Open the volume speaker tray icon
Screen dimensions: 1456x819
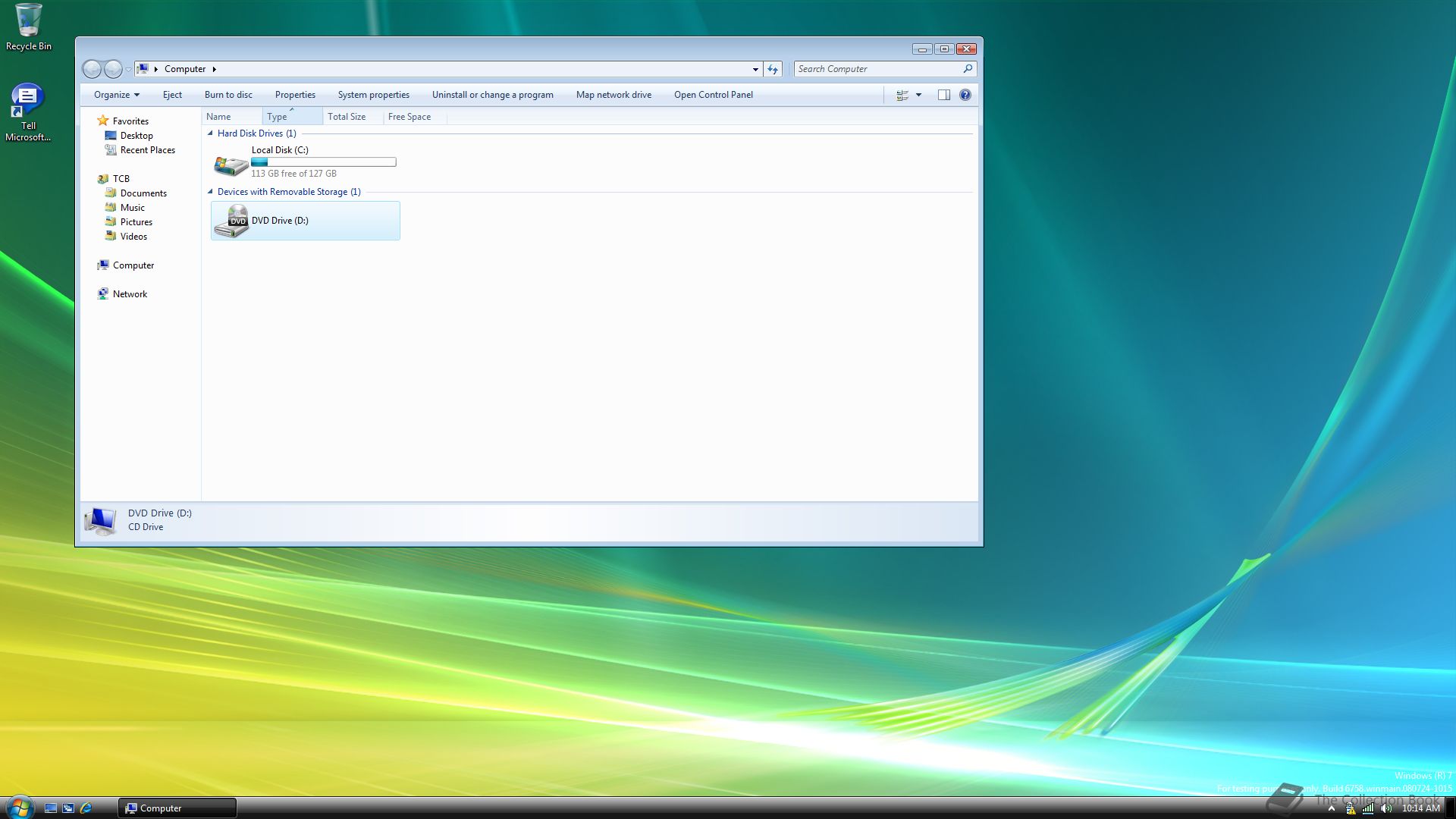[x=1386, y=808]
